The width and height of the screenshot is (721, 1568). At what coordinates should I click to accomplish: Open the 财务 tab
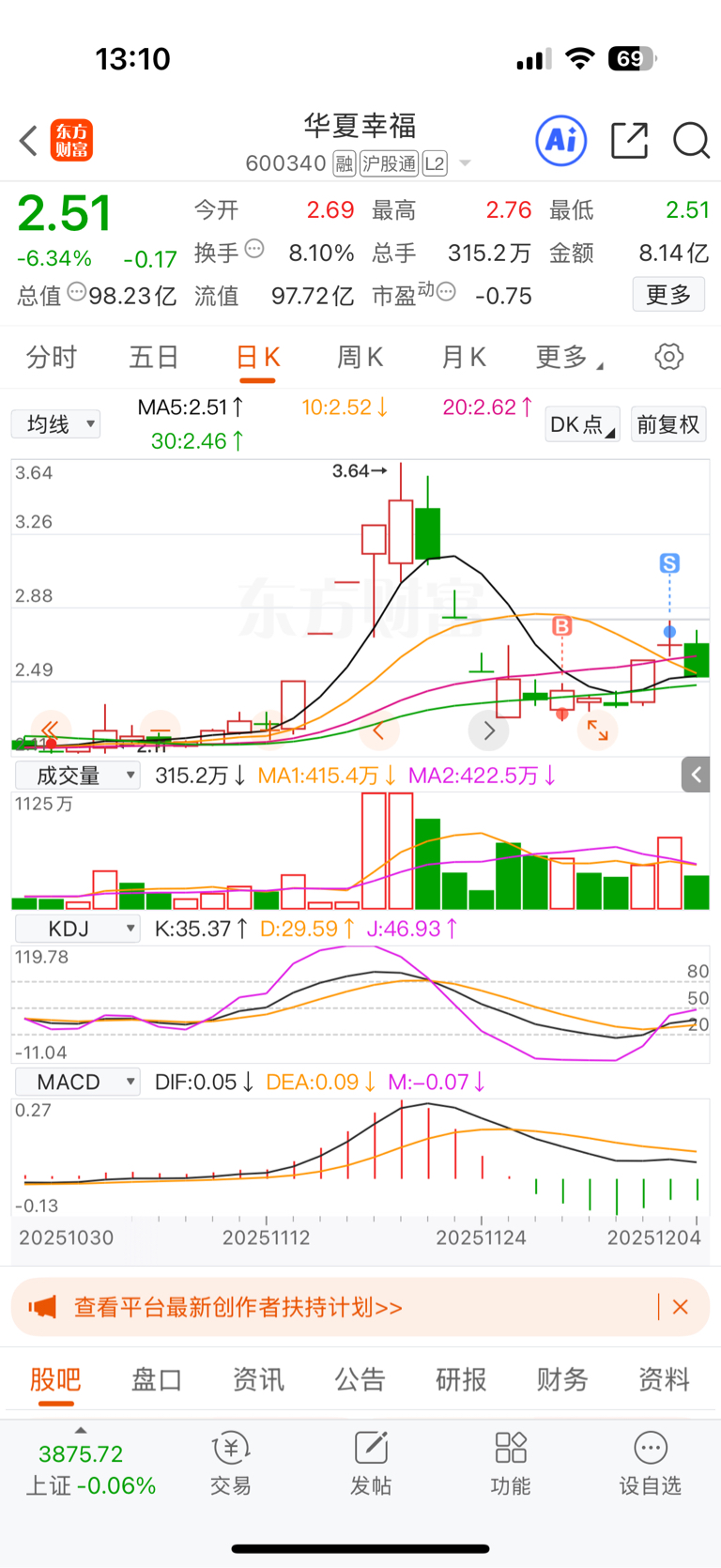pos(562,1379)
